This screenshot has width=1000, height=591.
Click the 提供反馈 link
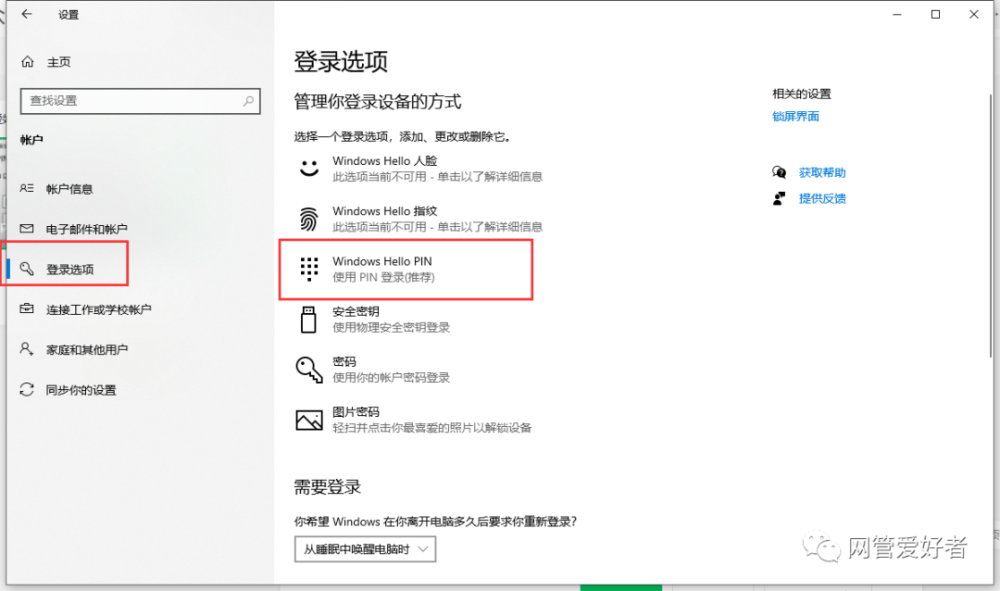pyautogui.click(x=822, y=198)
